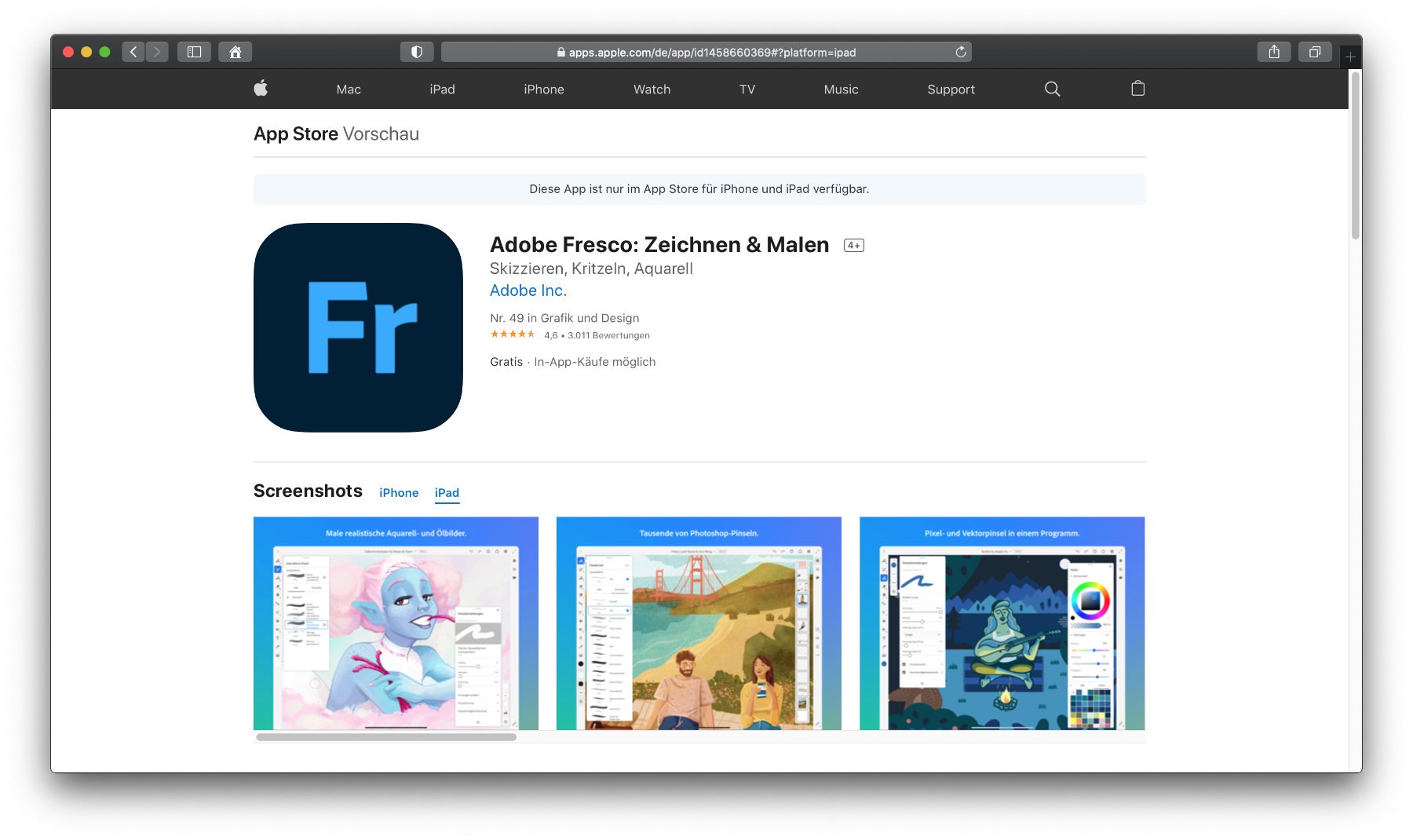Image resolution: width=1413 pixels, height=840 pixels.
Task: Open the iPhone navigation item
Action: coord(544,89)
